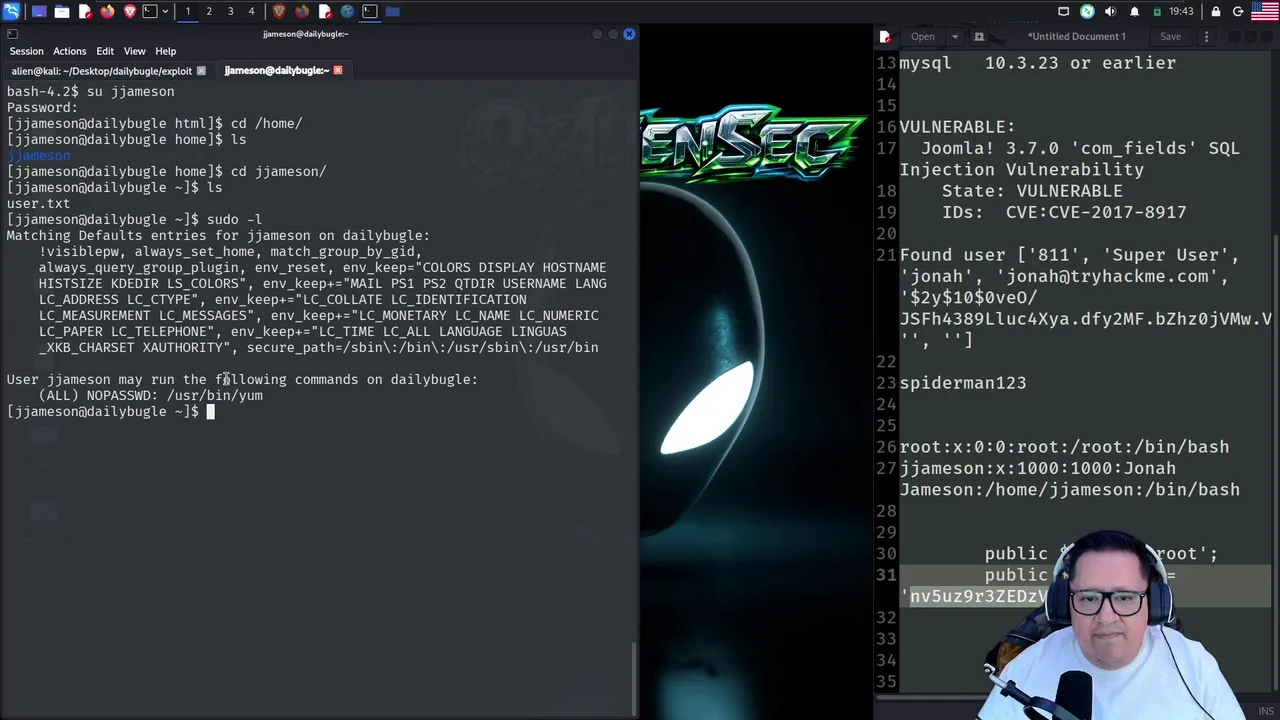Expand the Open recent files dropdown arrow
Screen dimensions: 1280x720
(955, 37)
